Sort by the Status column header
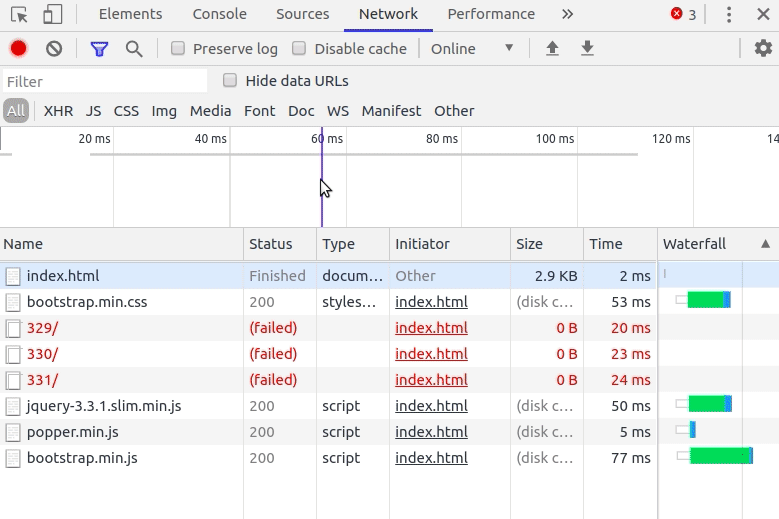Viewport: 779px width, 519px height. pyautogui.click(x=280, y=244)
